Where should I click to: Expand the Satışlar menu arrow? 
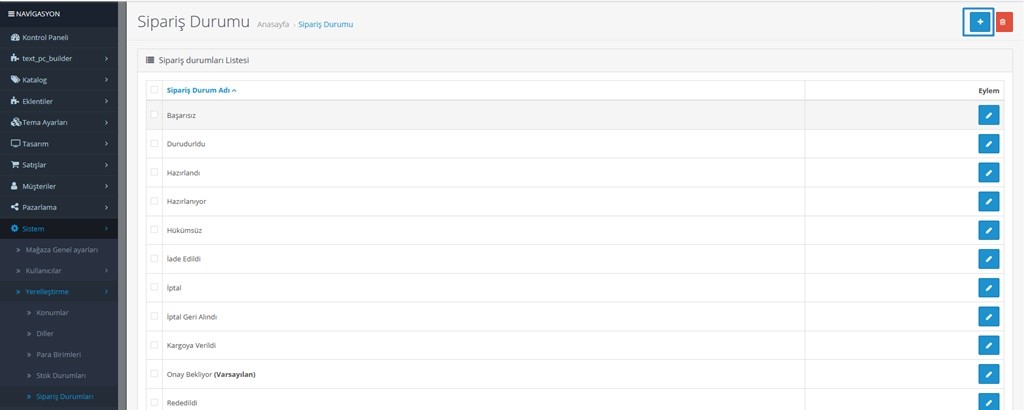[106, 165]
